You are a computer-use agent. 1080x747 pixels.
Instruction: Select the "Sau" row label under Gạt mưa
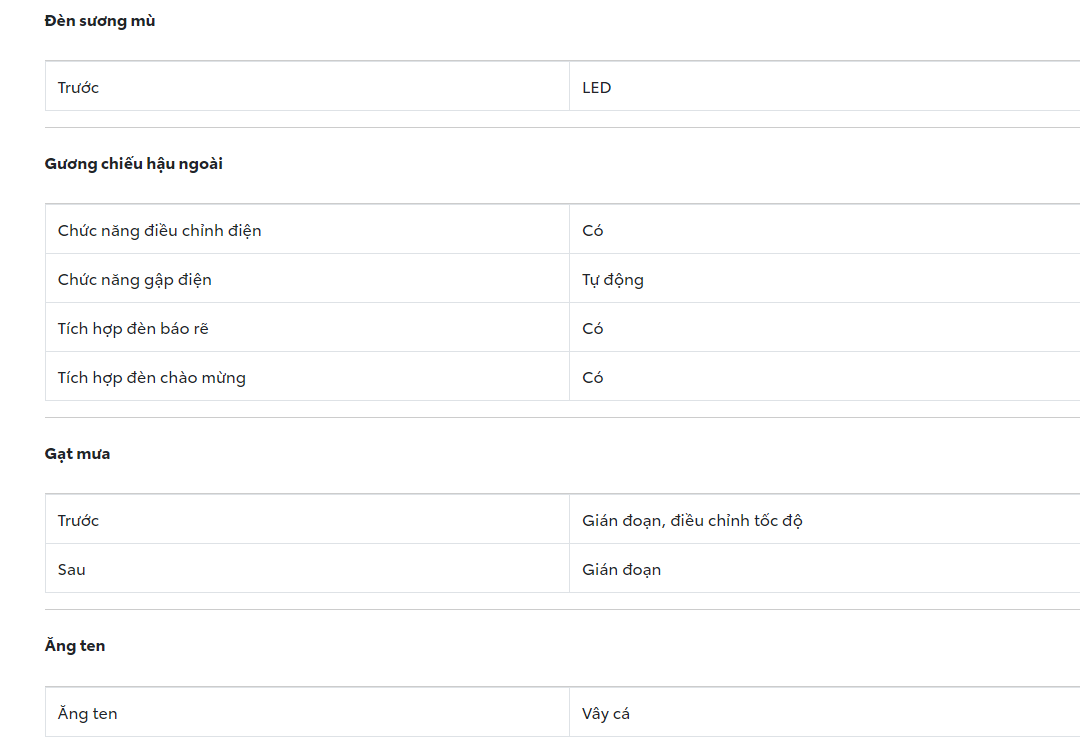point(72,570)
